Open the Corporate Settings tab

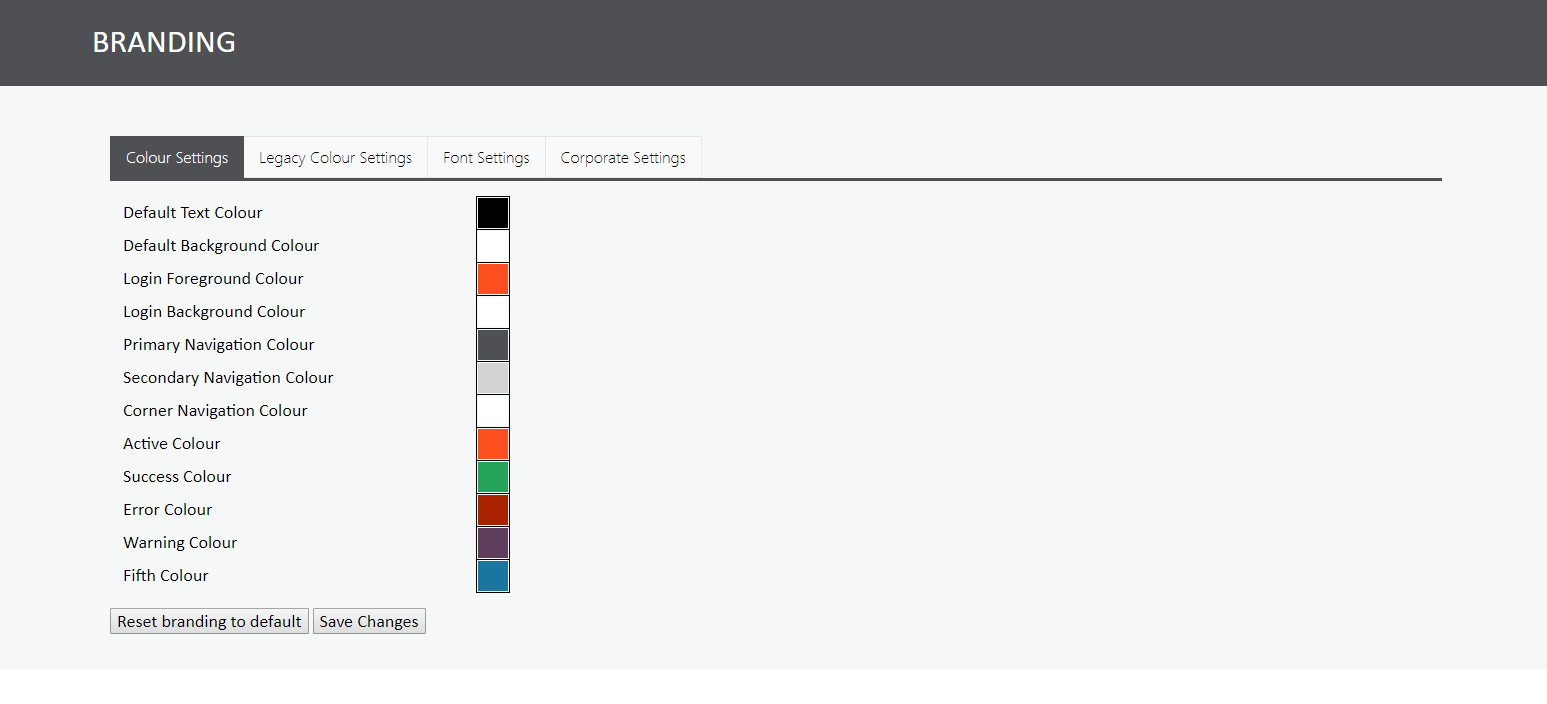pos(623,158)
